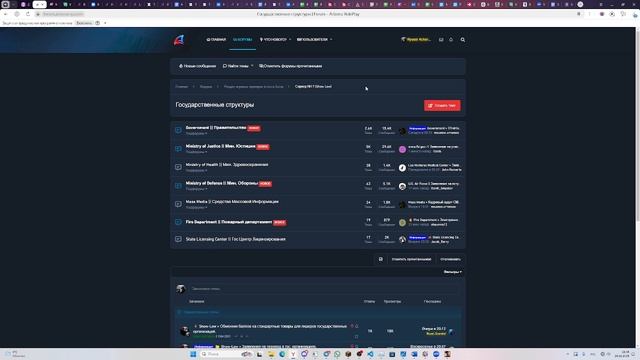Click browser reload button

[28, 14]
